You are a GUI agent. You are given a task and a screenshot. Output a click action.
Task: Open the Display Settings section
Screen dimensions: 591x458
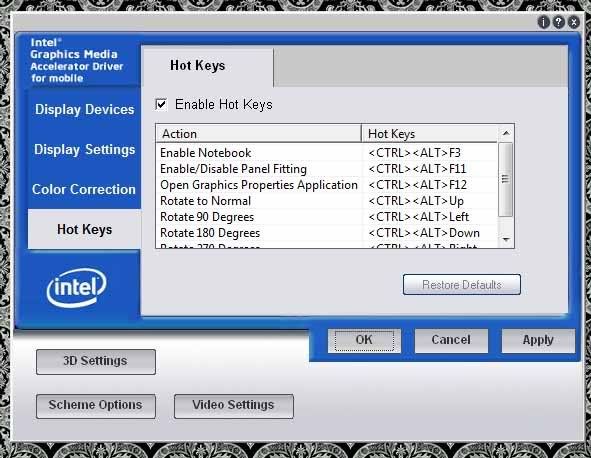(x=84, y=149)
